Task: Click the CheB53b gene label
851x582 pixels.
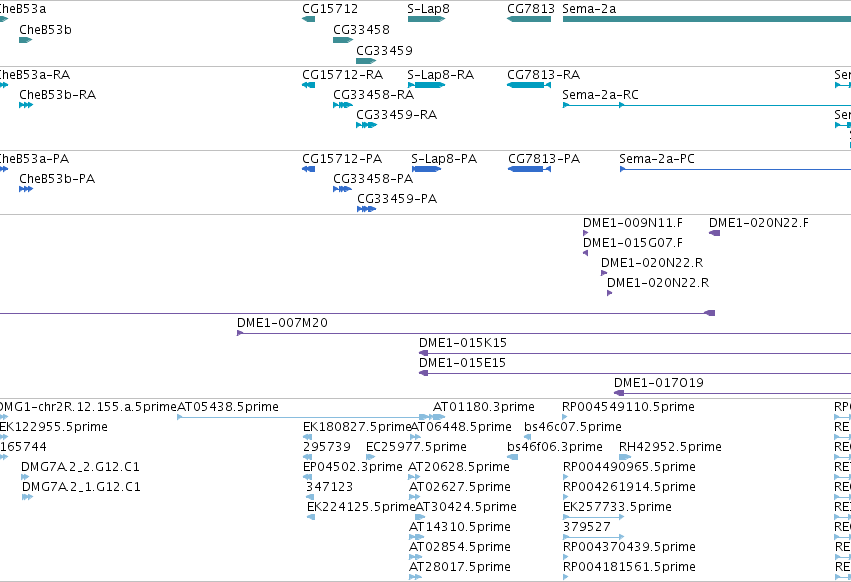Action: pos(45,30)
